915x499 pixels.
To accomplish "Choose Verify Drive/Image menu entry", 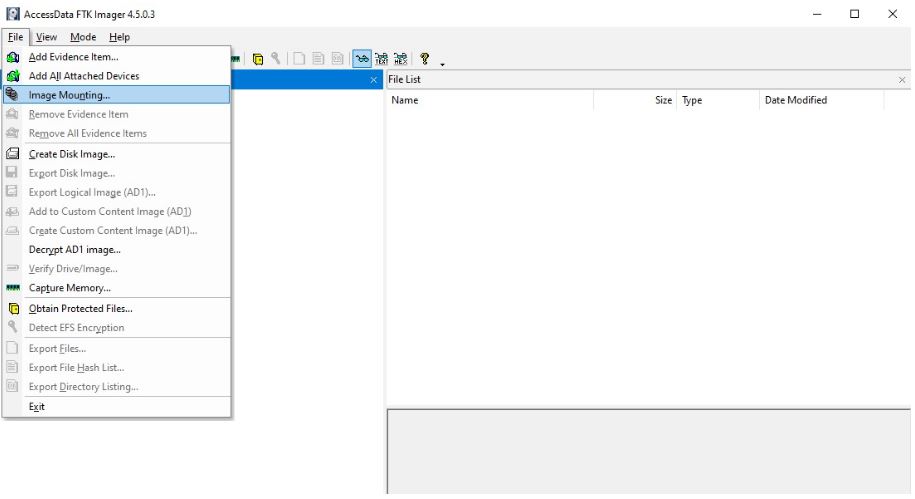I will point(116,269).
